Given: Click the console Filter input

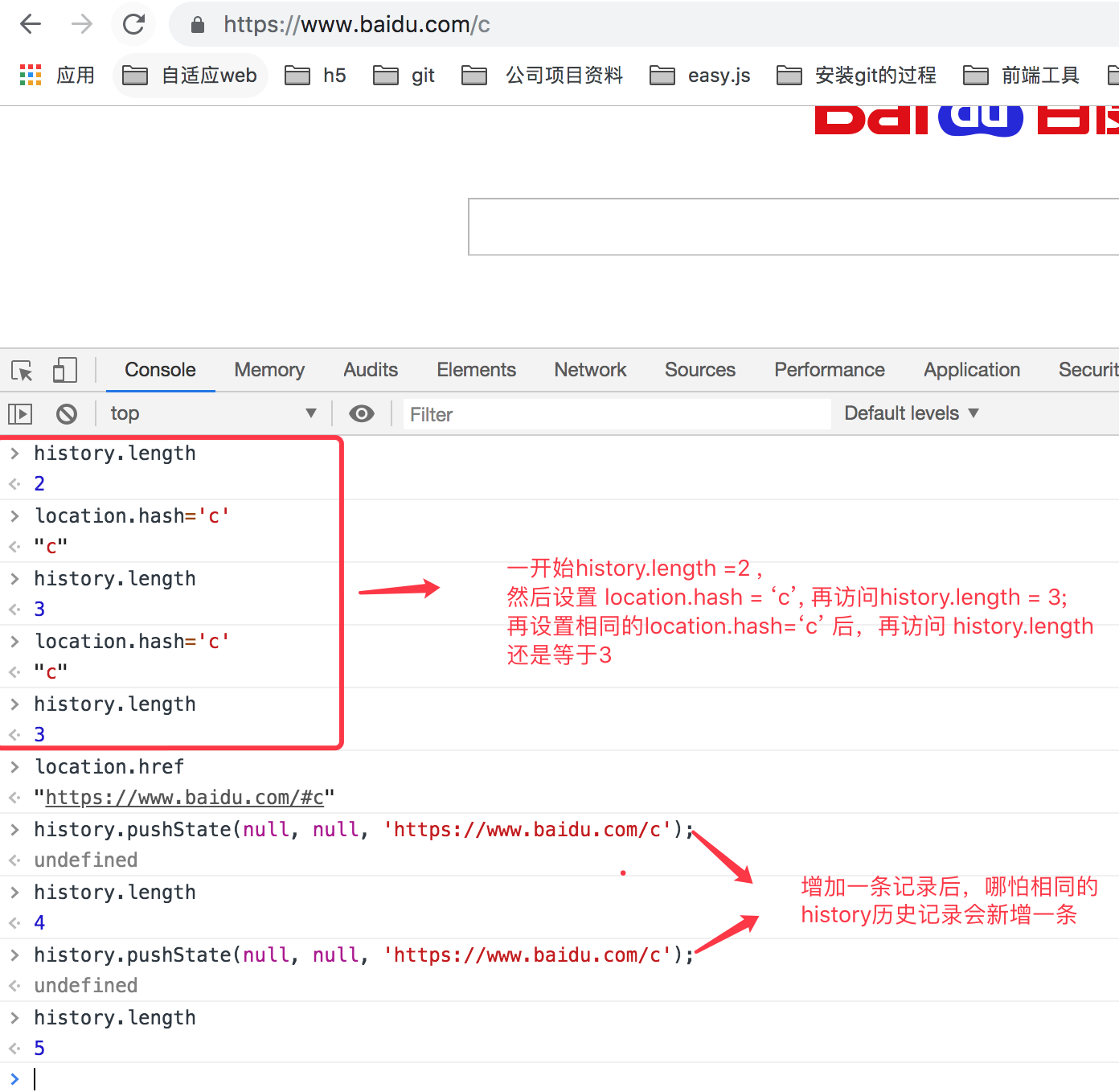Looking at the screenshot, I should coord(616,415).
